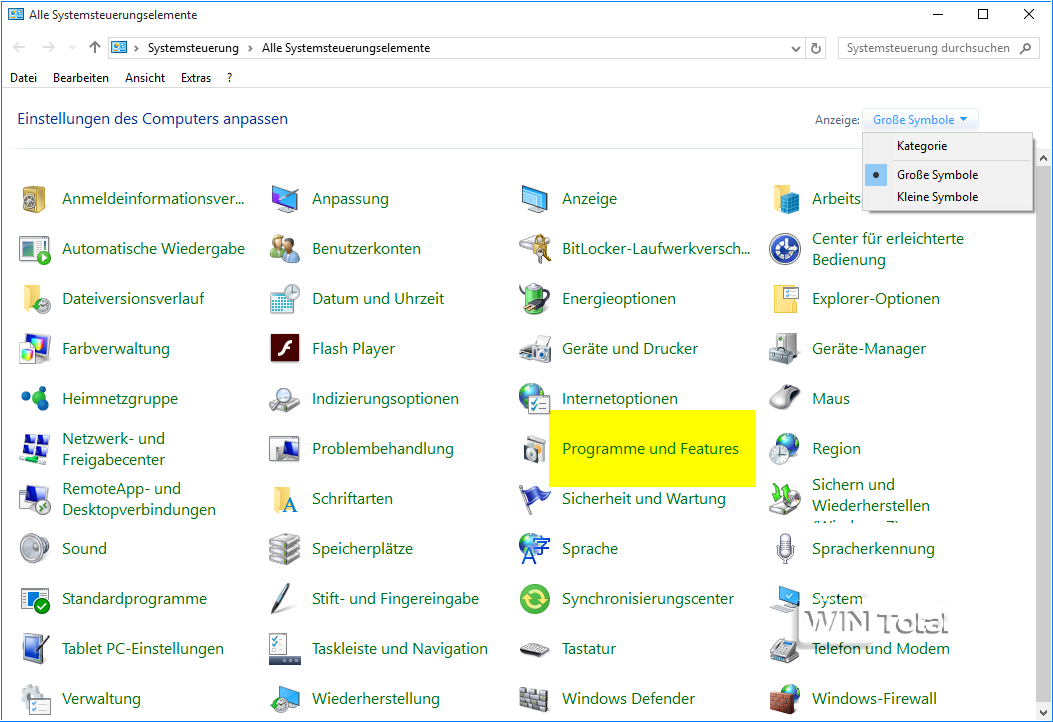Click the Energieoptionen battery icon

(x=535, y=299)
